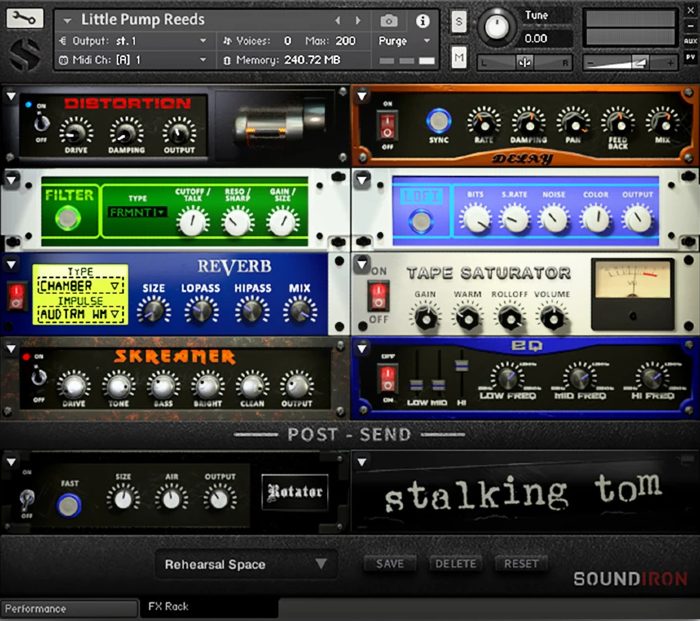The width and height of the screenshot is (700, 621).
Task: Toggle the EQ red power switch
Action: pyautogui.click(x=387, y=379)
